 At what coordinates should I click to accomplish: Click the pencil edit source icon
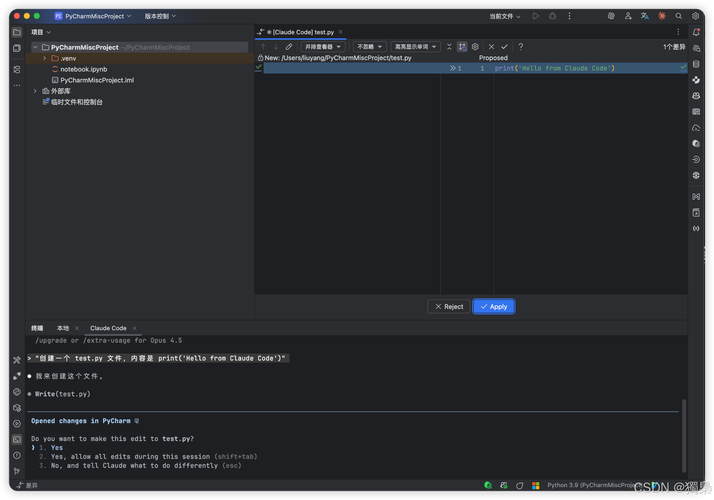289,46
